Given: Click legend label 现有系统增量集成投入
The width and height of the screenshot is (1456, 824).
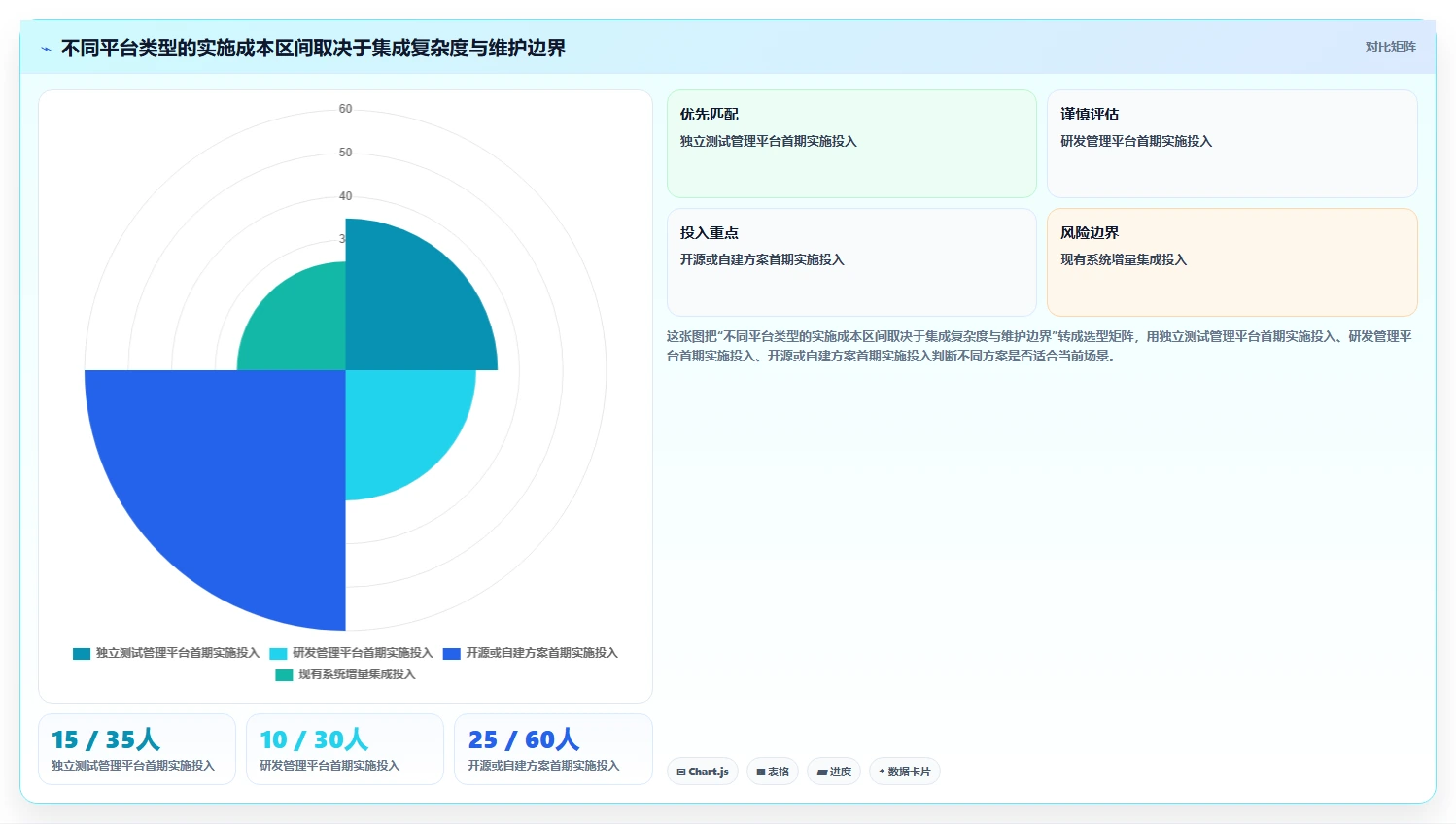Looking at the screenshot, I should 357,674.
